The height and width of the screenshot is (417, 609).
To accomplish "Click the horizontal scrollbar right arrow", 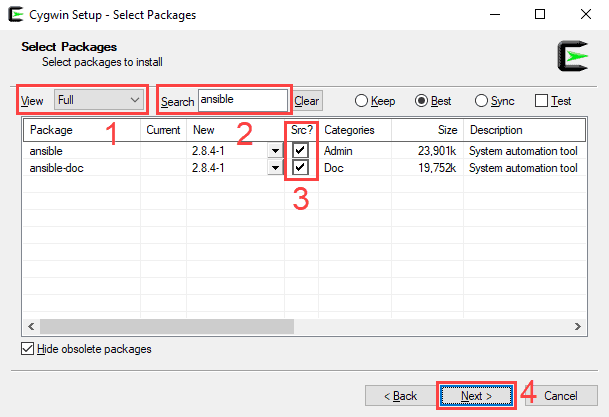I will click(578, 327).
